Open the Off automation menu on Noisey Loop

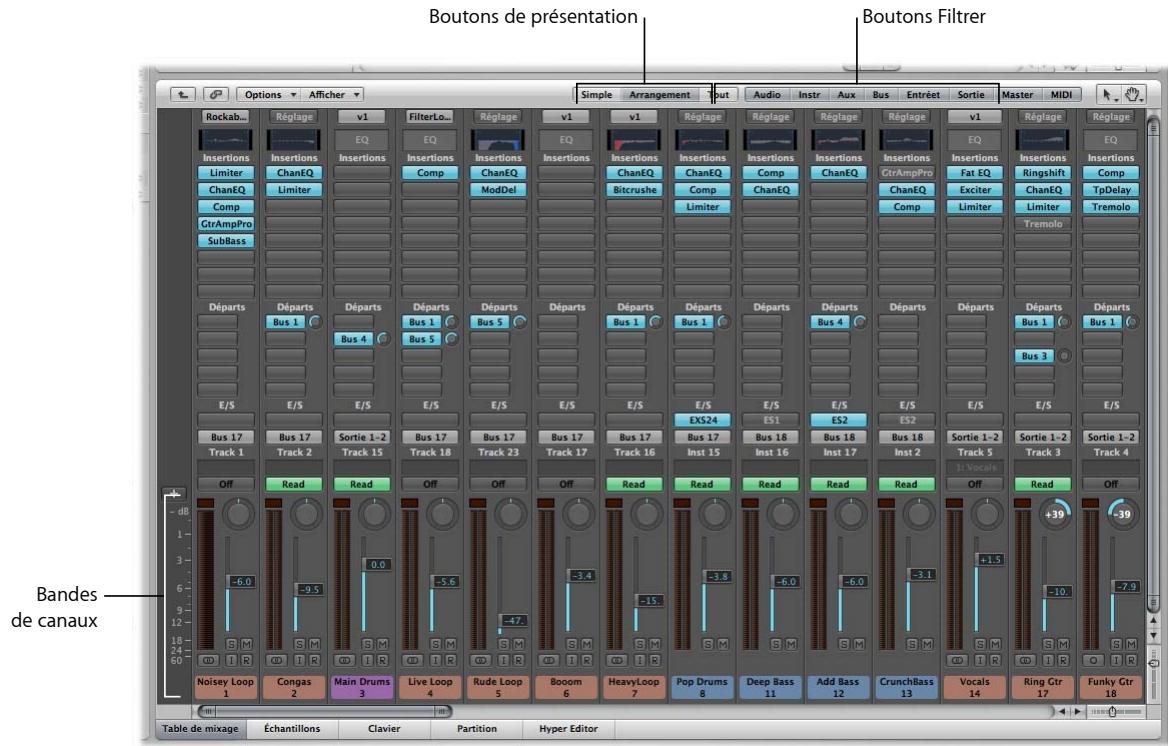click(x=225, y=484)
